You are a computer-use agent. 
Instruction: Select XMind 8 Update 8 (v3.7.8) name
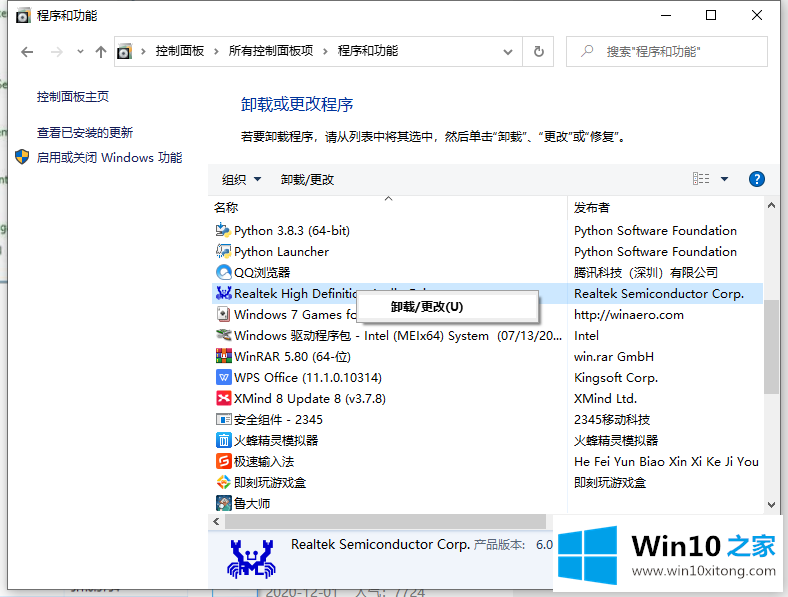pos(310,399)
